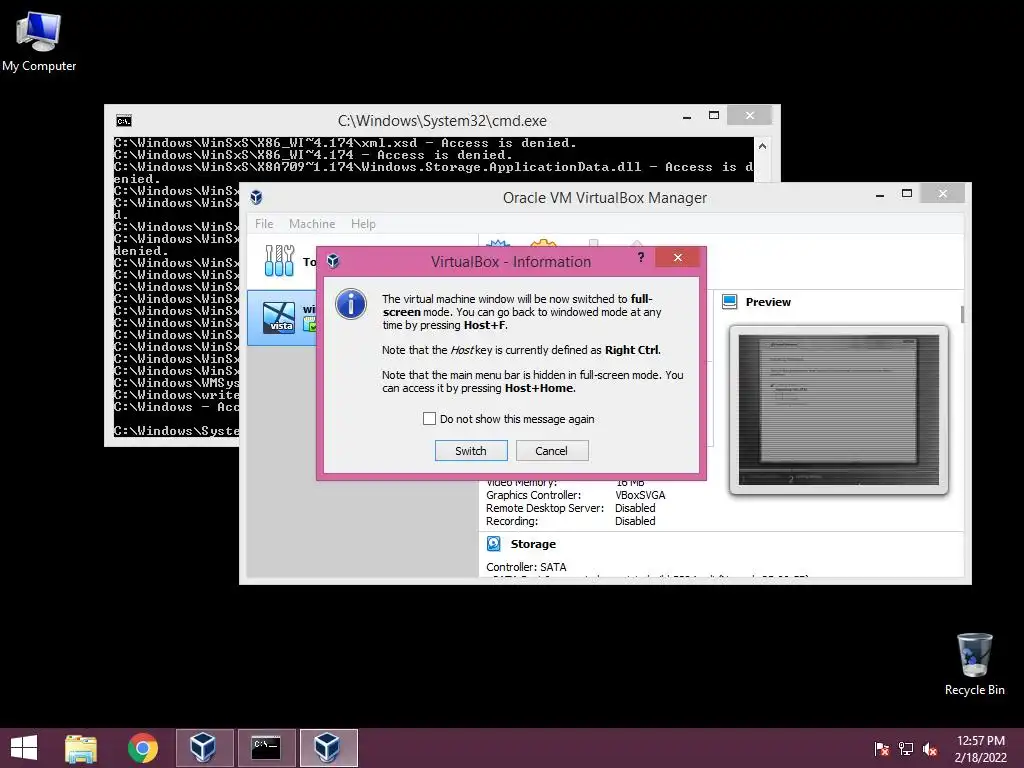Minimize the cmd.exe window

[x=686, y=117]
